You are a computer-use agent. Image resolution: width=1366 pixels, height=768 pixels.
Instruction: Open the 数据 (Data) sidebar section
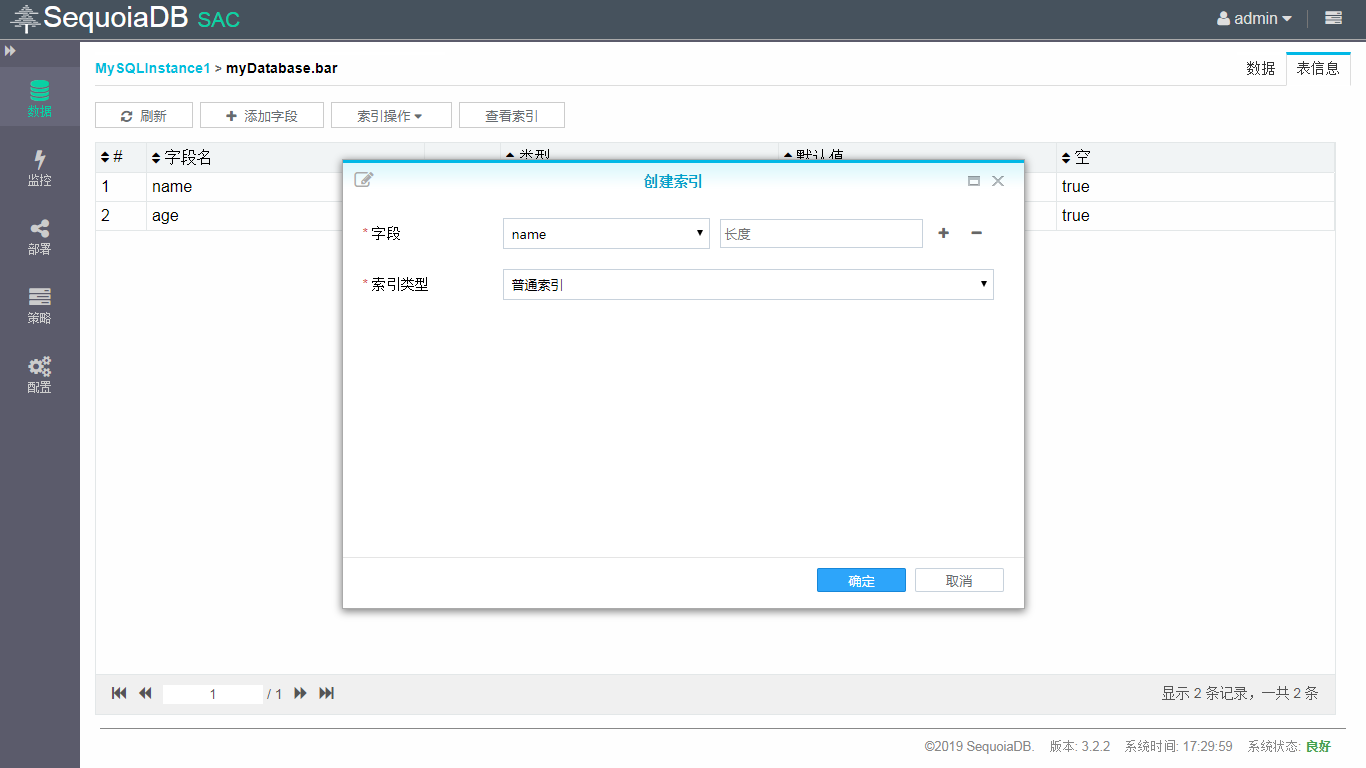coord(39,98)
